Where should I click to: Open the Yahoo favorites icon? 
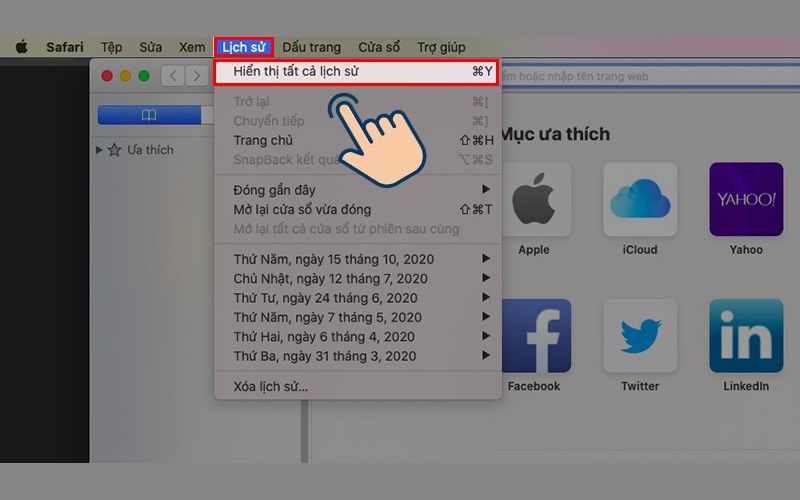point(746,200)
